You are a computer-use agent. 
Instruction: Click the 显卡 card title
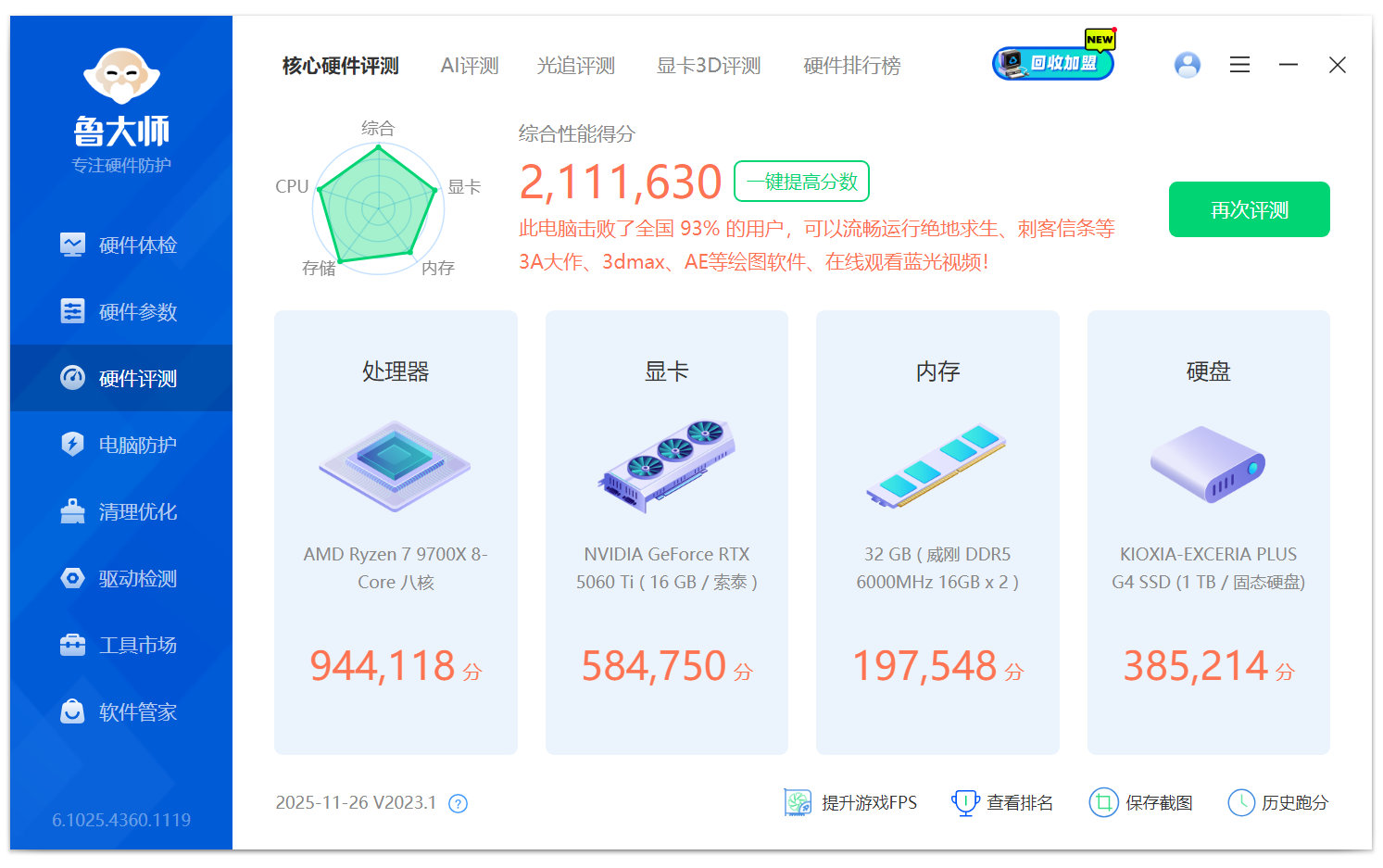[667, 371]
